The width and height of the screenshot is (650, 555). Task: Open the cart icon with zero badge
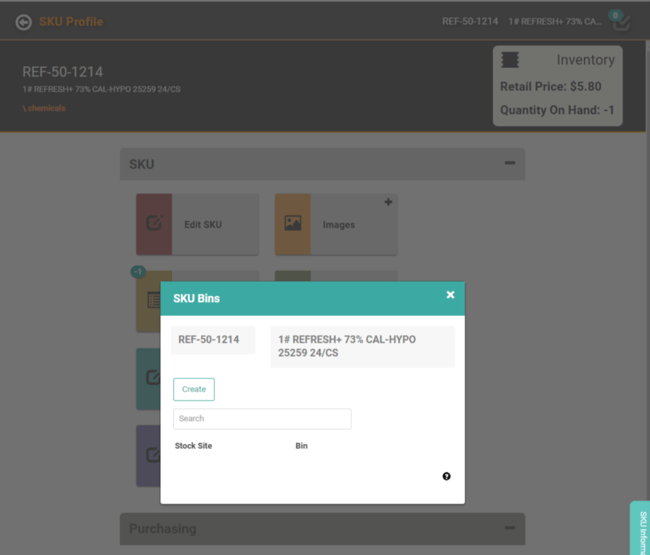621,22
